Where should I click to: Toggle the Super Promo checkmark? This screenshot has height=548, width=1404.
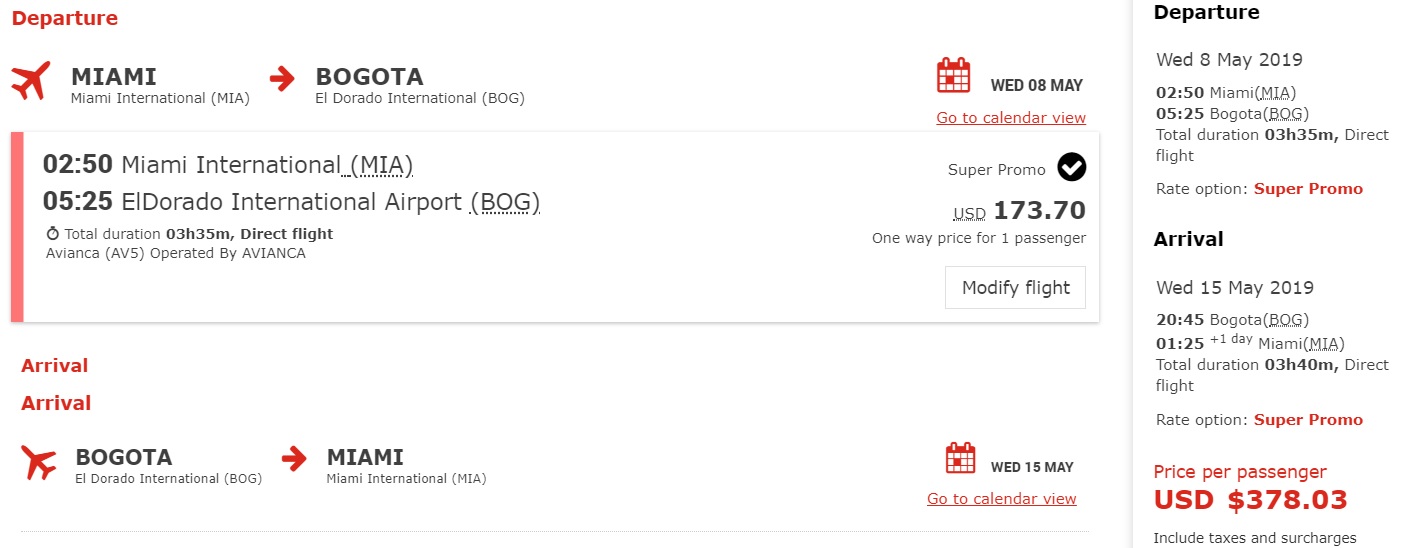[x=1071, y=167]
